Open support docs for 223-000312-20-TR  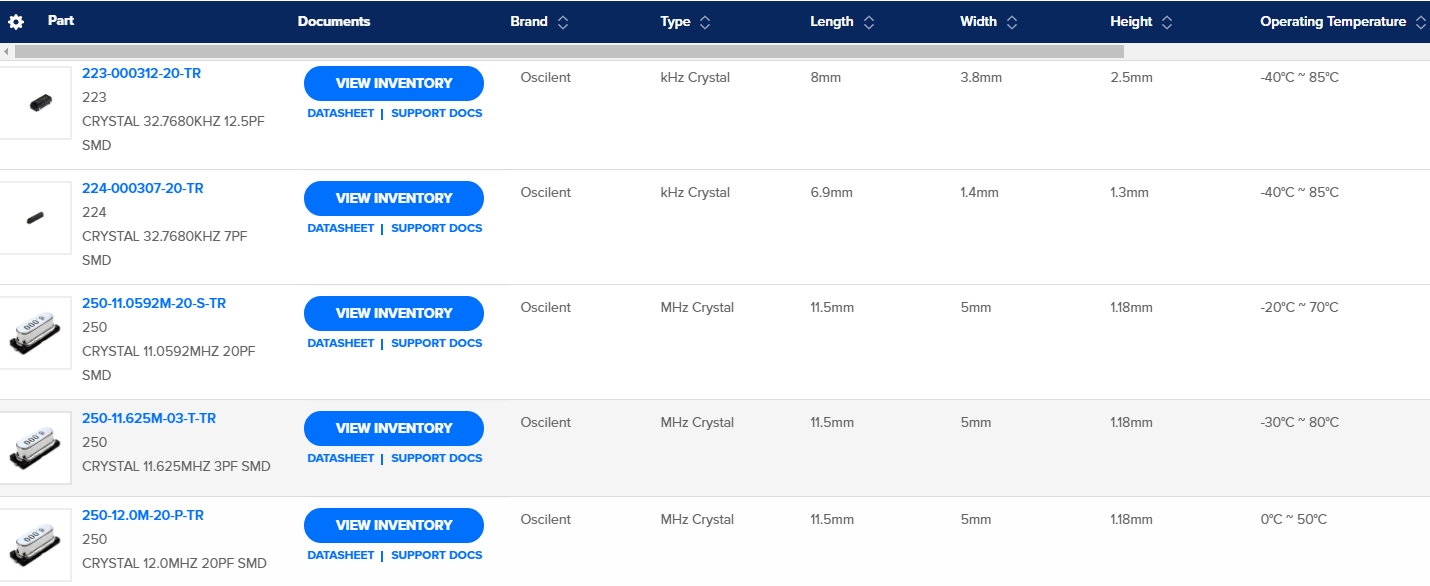[436, 113]
